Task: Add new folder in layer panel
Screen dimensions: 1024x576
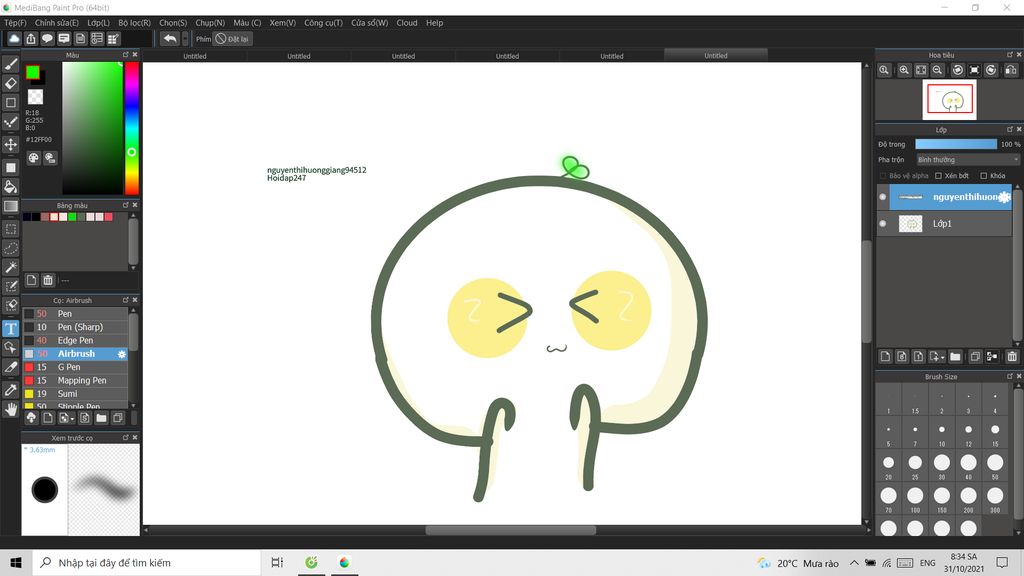Action: 955,357
